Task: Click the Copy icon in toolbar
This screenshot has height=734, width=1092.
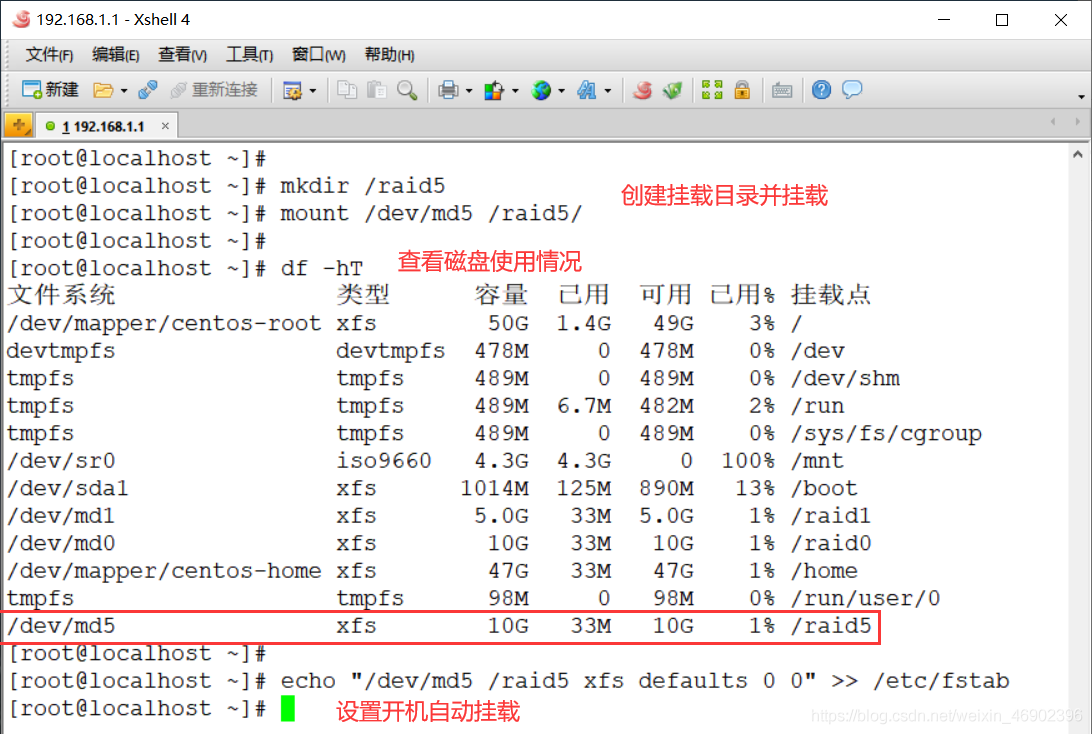Action: coord(346,90)
